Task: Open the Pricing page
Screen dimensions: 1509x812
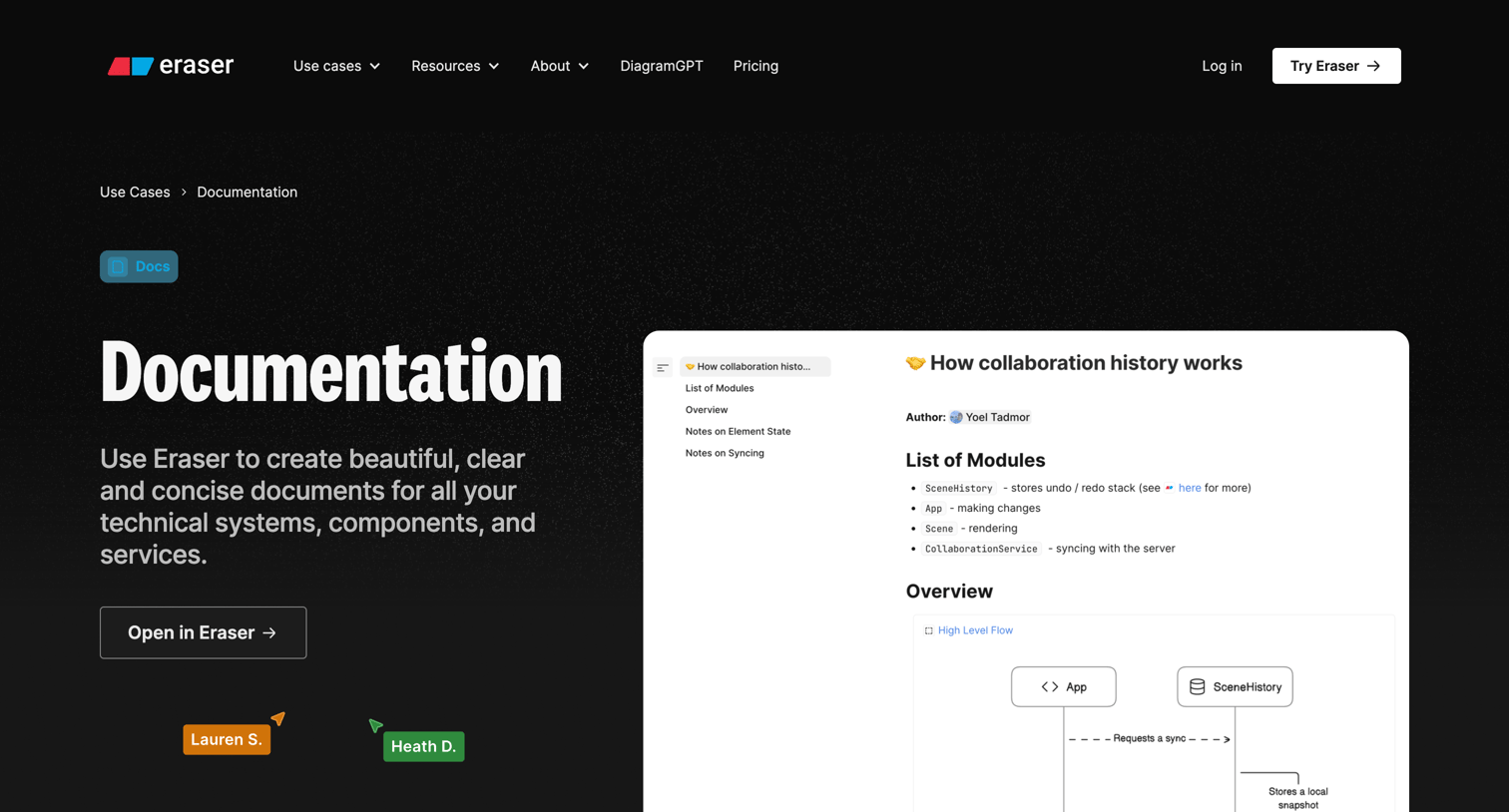Action: 755,66
